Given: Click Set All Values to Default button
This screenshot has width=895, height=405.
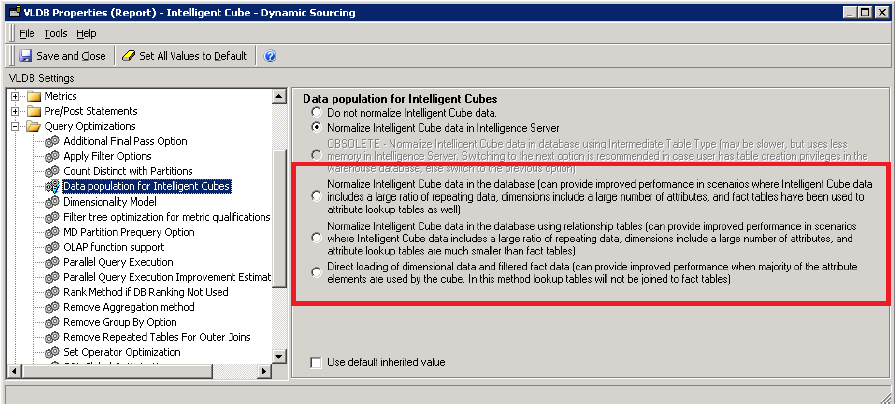Looking at the screenshot, I should coord(185,56).
